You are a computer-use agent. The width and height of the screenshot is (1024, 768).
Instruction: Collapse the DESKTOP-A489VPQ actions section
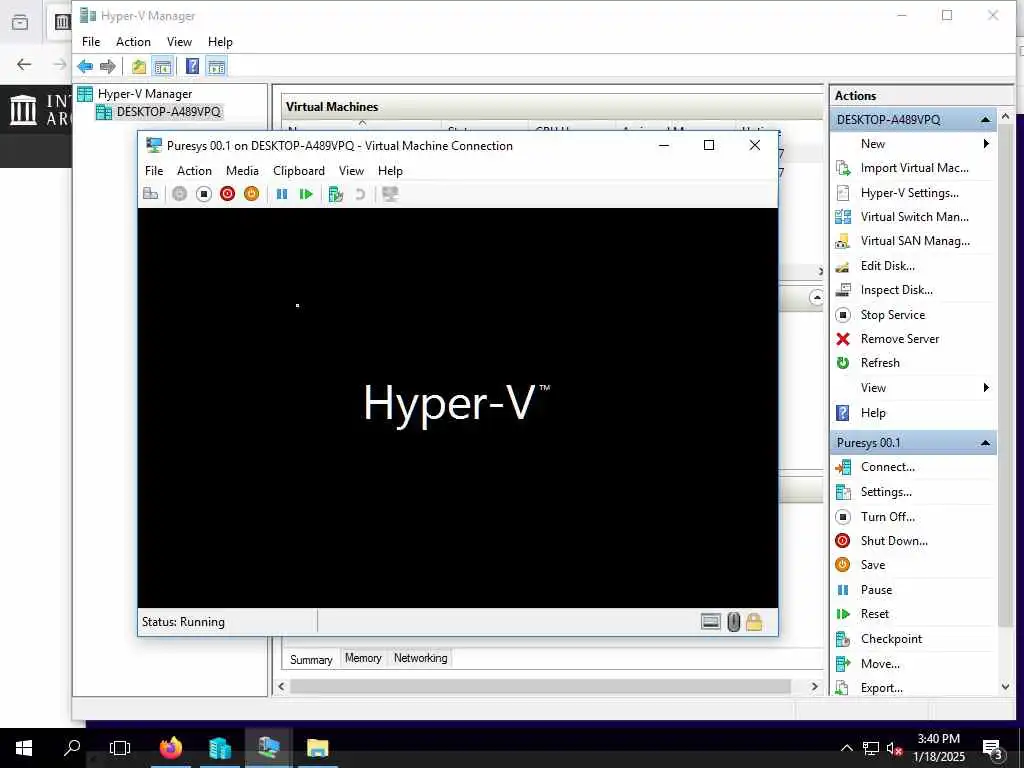click(x=985, y=120)
